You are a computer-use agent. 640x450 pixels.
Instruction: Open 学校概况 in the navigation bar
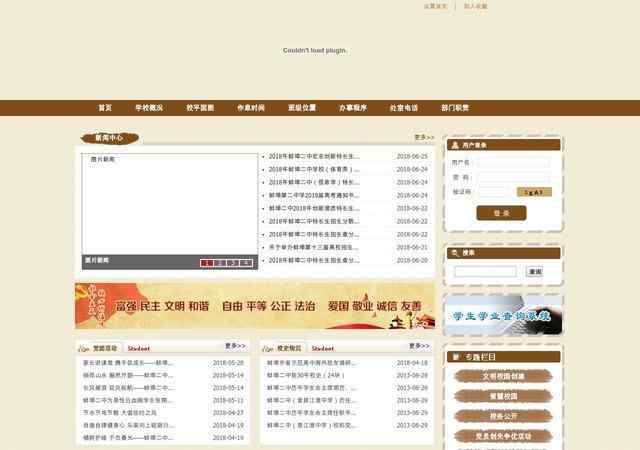(149, 108)
